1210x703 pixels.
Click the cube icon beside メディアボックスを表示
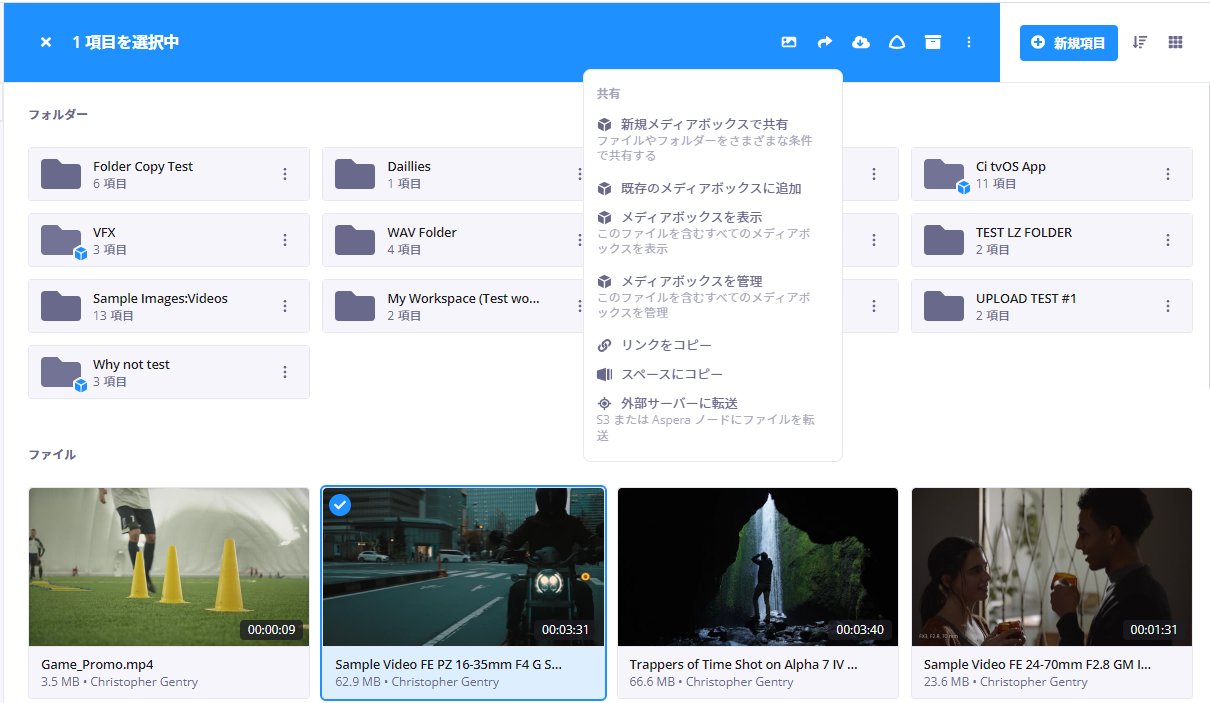coord(604,217)
